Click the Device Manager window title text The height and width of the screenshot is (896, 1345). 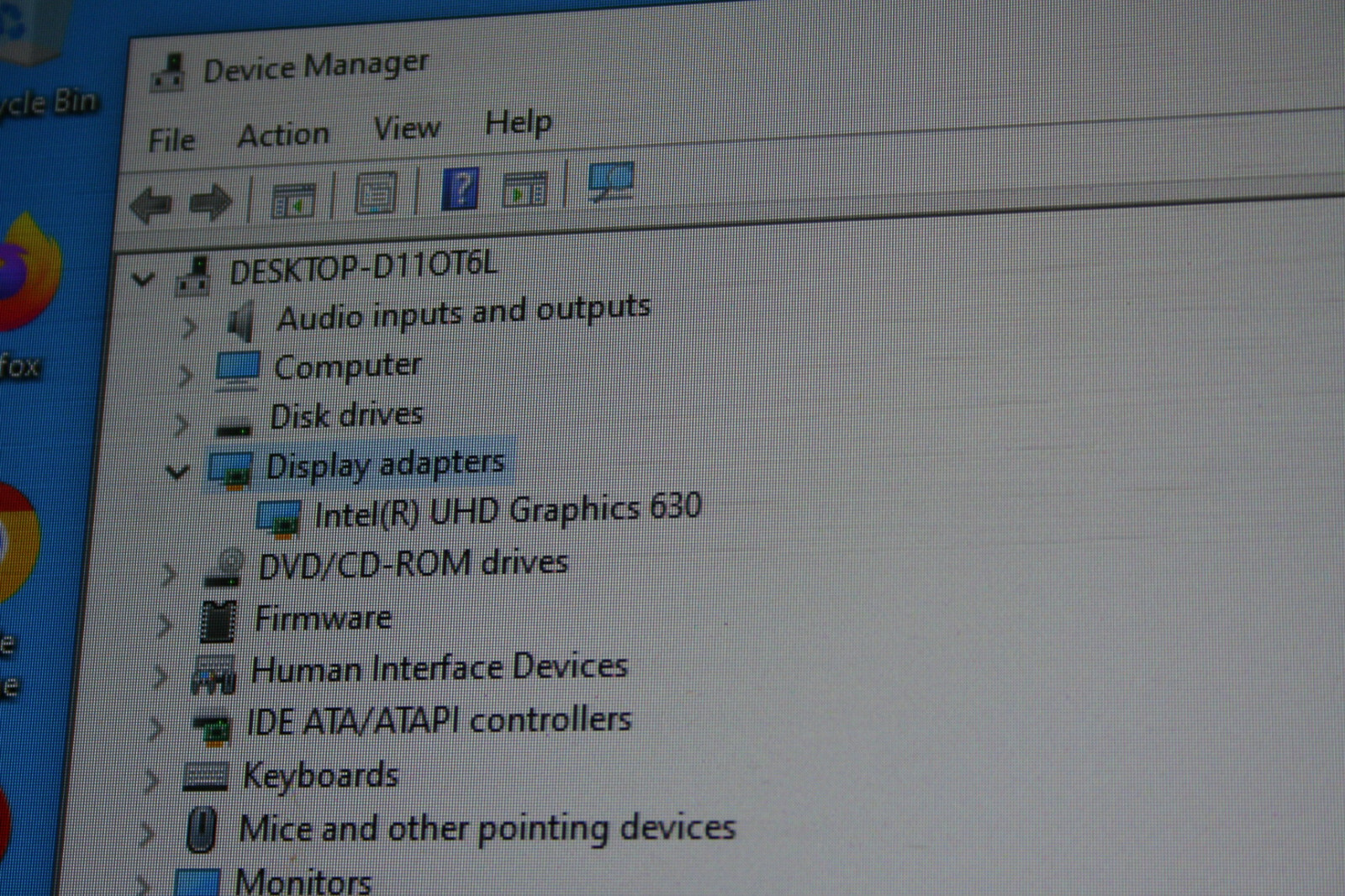coord(315,66)
